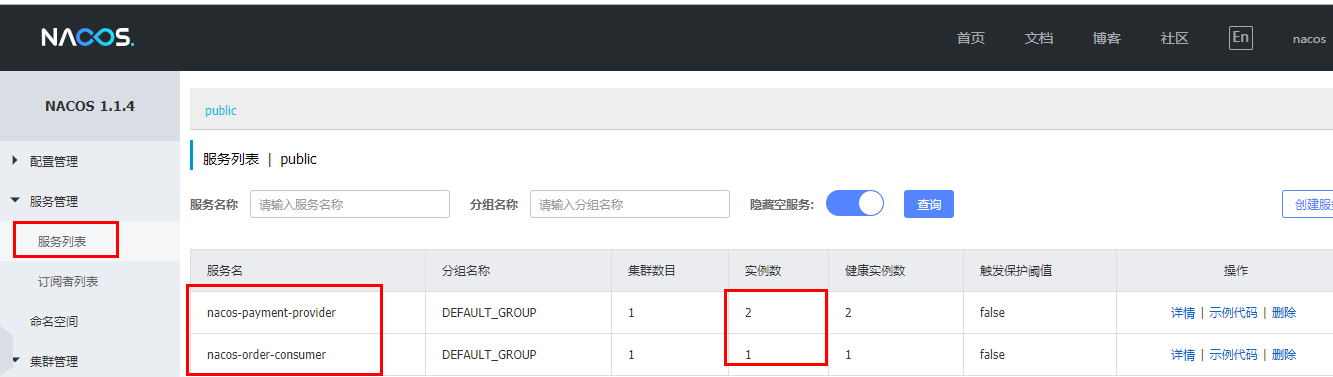Click instance count 1 for nacos-order-consumer
The height and width of the screenshot is (377, 1333).
[x=748, y=355]
